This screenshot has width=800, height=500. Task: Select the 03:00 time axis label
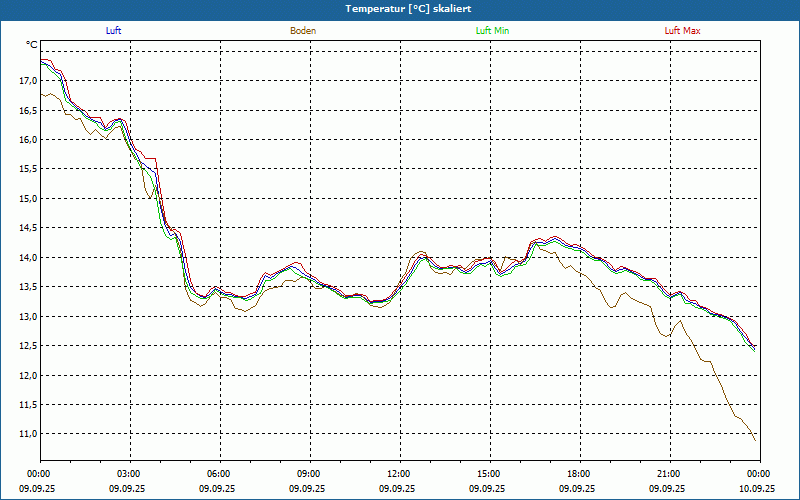coord(129,474)
